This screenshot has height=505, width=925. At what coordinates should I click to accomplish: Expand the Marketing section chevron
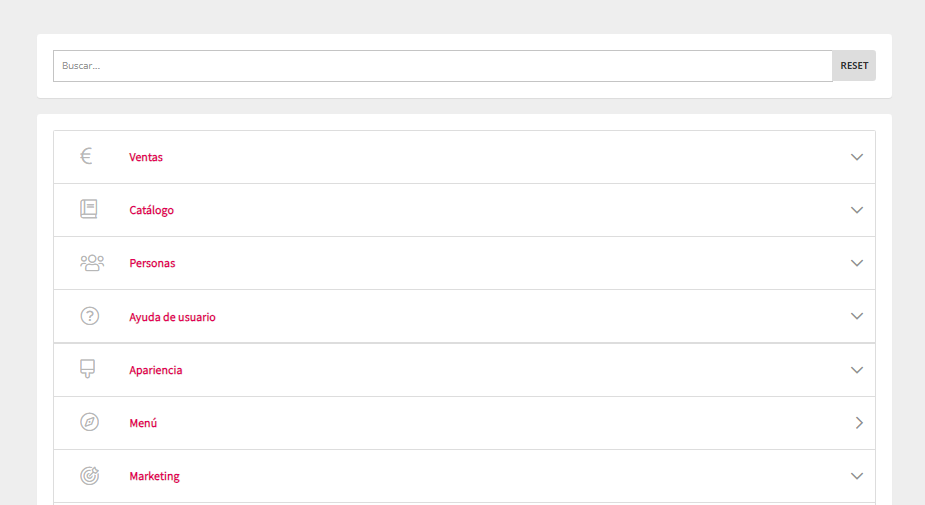tap(857, 476)
